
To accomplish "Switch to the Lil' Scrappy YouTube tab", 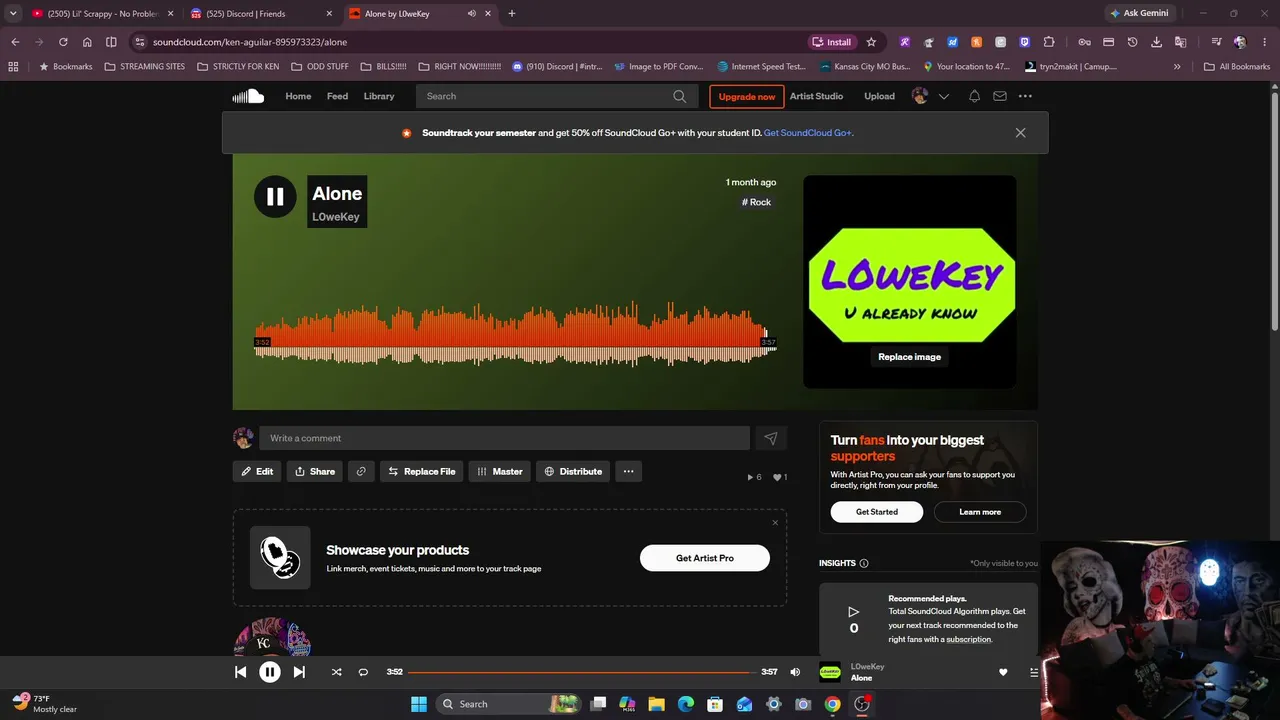I will [x=101, y=14].
